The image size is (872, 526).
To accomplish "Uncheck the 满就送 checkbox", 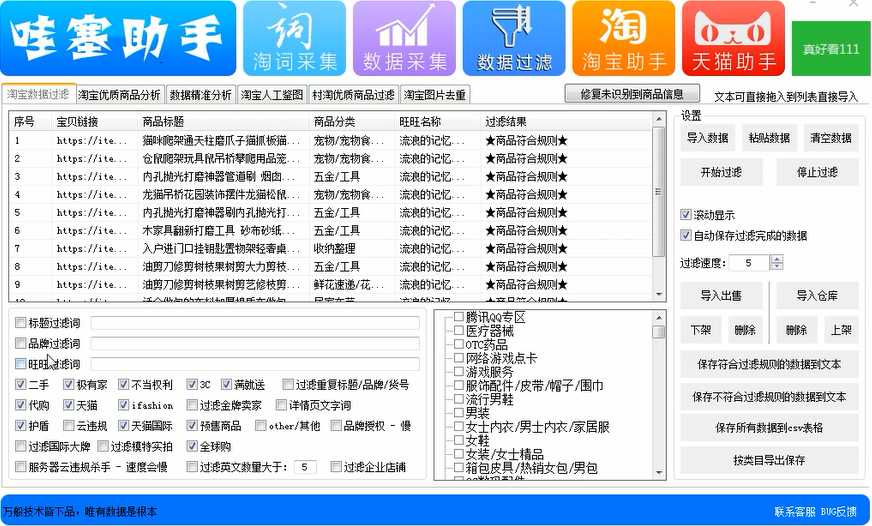I will point(226,384).
